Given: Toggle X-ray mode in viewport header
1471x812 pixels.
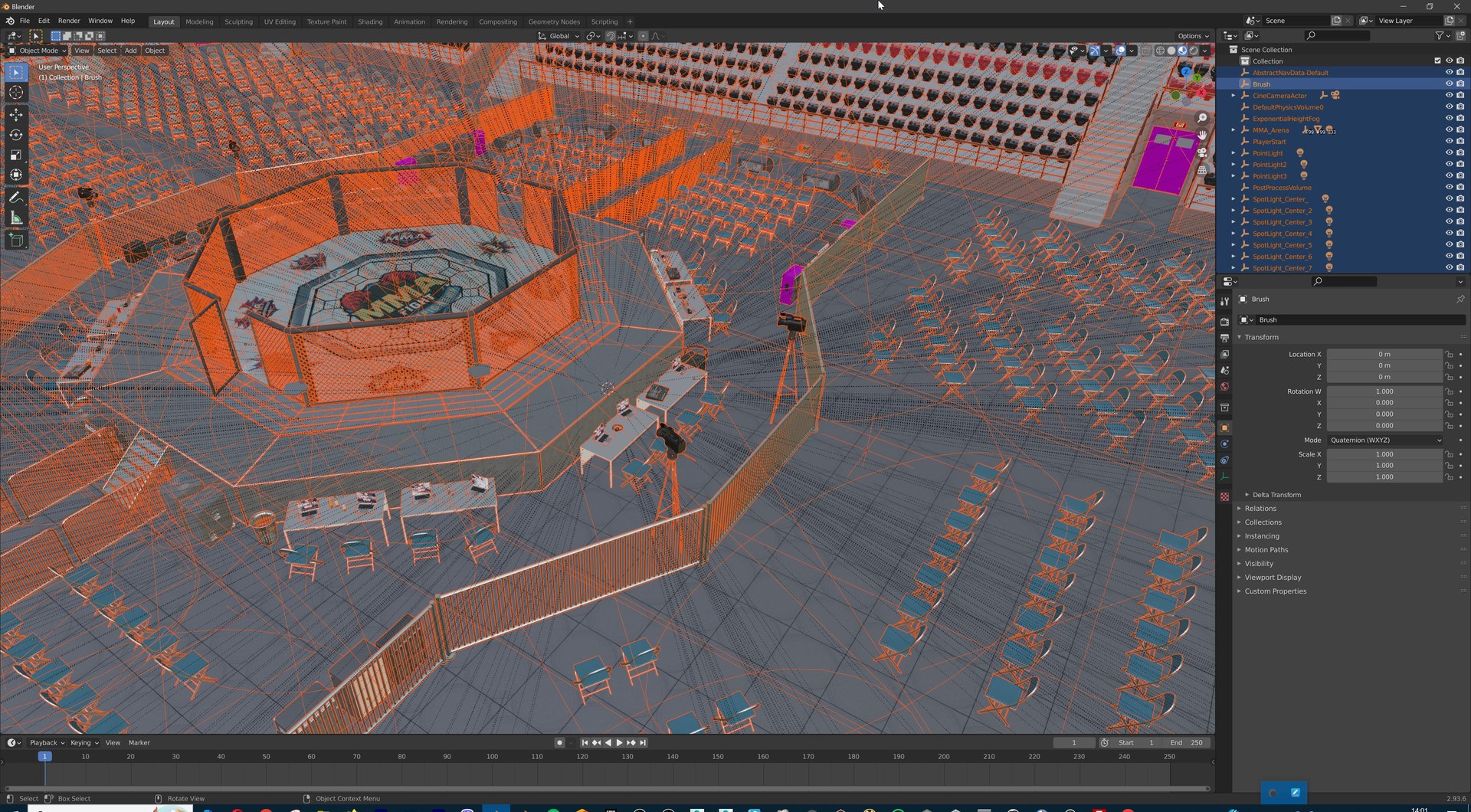Looking at the screenshot, I should point(1146,51).
